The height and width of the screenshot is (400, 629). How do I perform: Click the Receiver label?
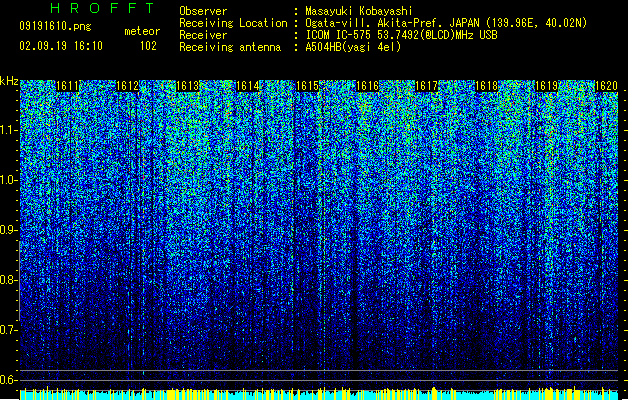coord(203,35)
